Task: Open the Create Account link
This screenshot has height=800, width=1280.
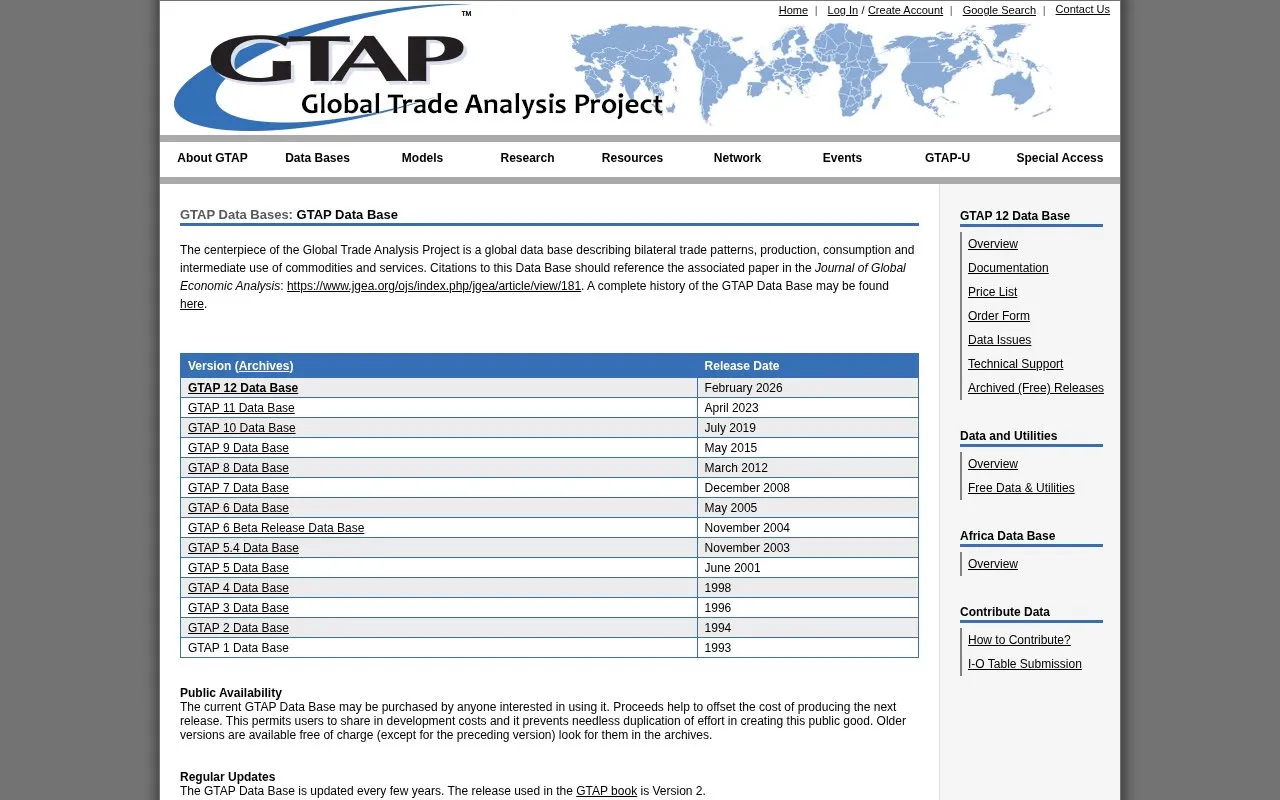Action: pos(905,10)
